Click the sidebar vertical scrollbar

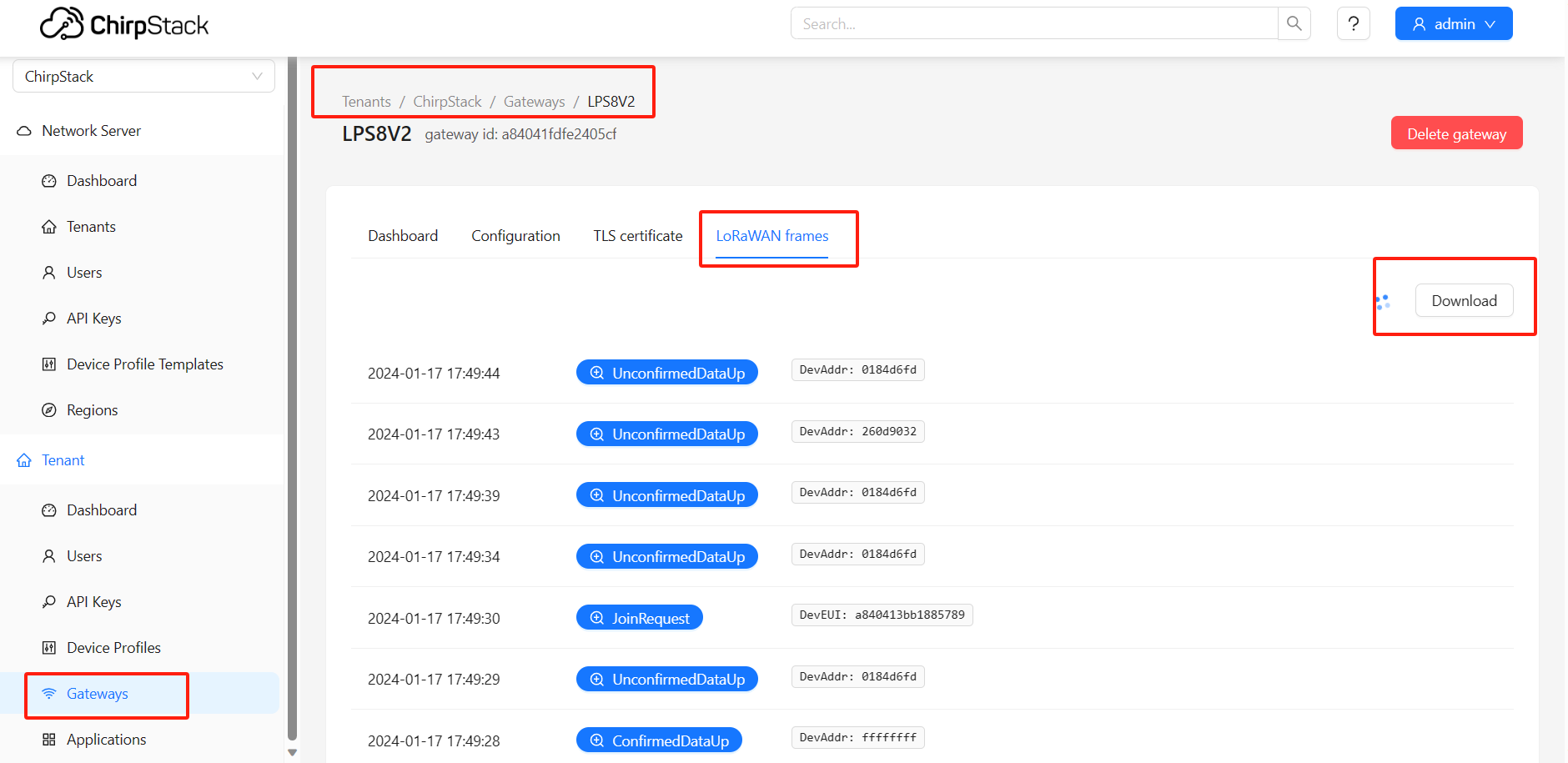click(292, 399)
